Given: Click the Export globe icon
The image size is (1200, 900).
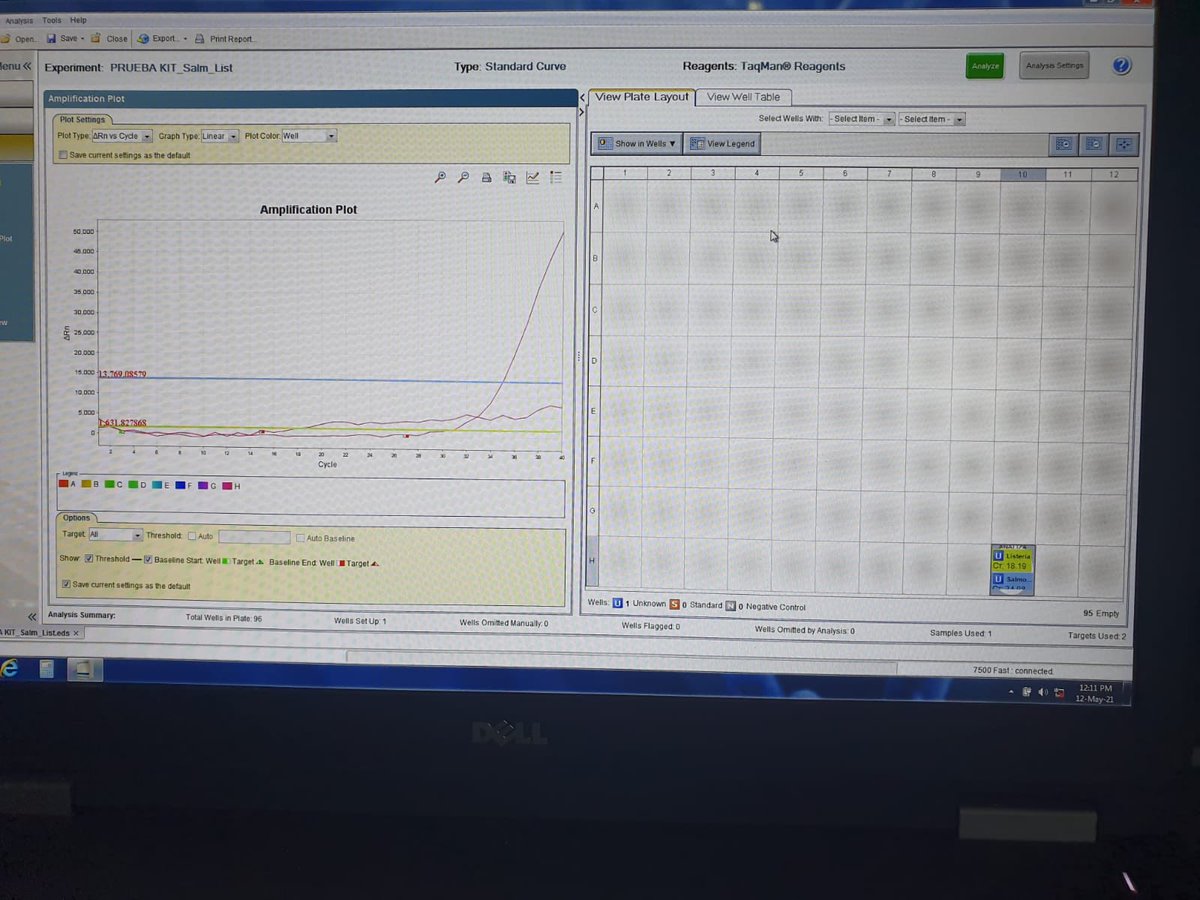Looking at the screenshot, I should click(x=143, y=39).
